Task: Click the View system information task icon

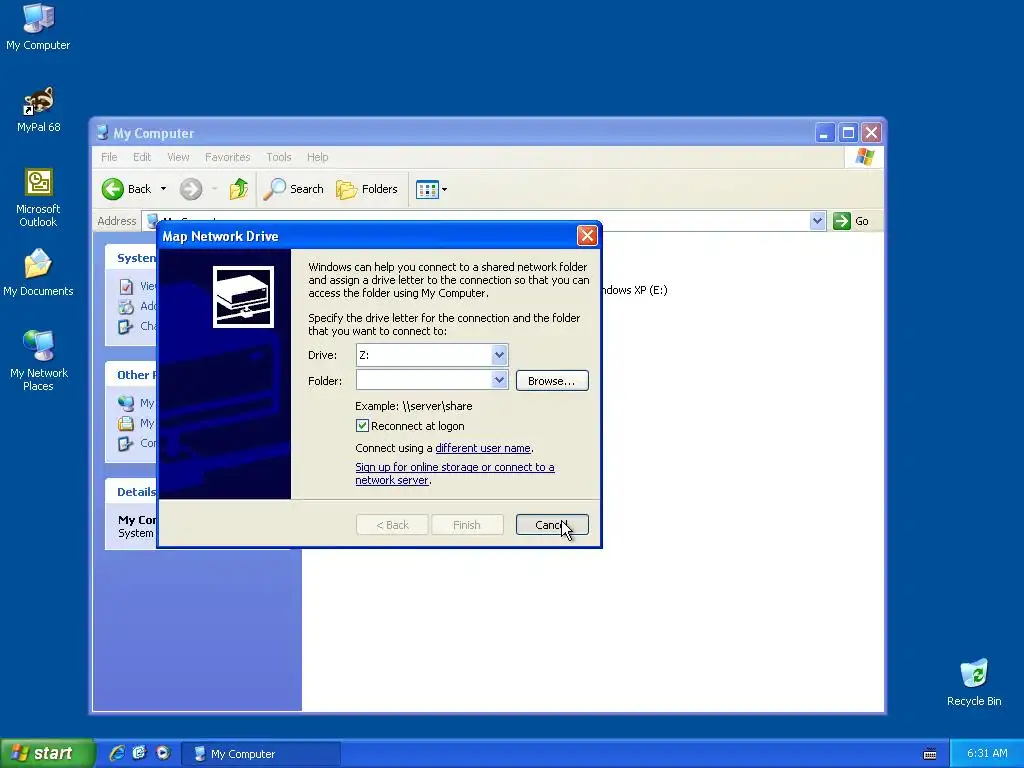Action: [x=126, y=286]
